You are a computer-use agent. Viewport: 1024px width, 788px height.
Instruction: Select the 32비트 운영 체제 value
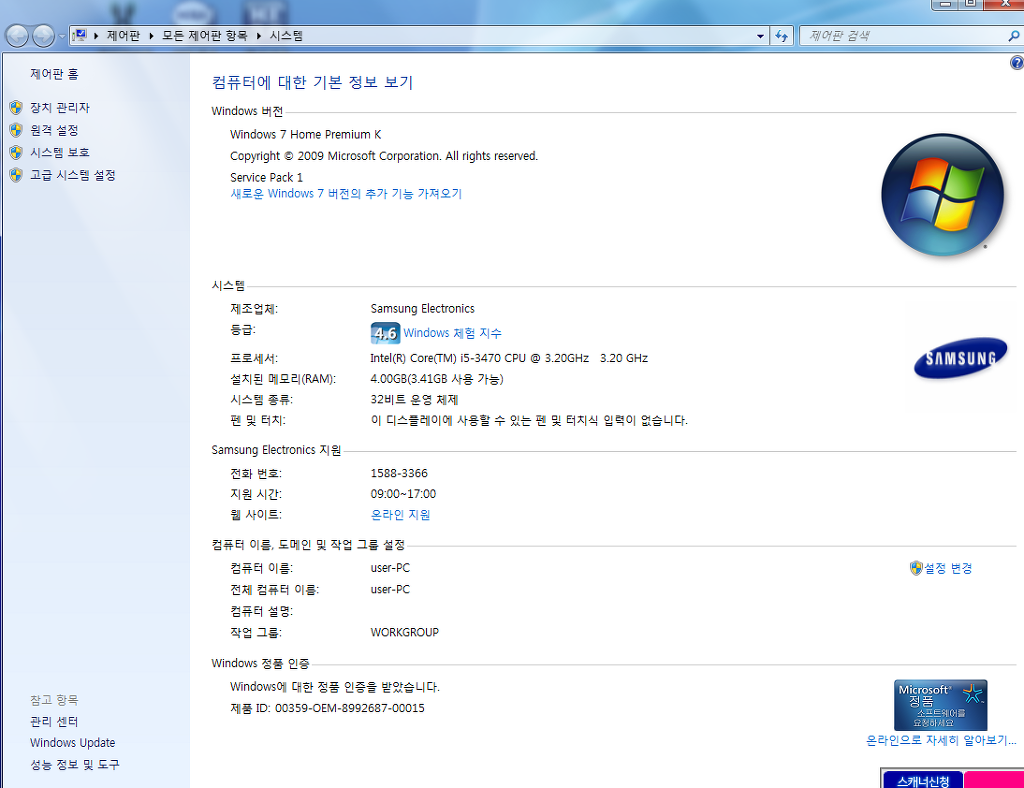pos(414,400)
